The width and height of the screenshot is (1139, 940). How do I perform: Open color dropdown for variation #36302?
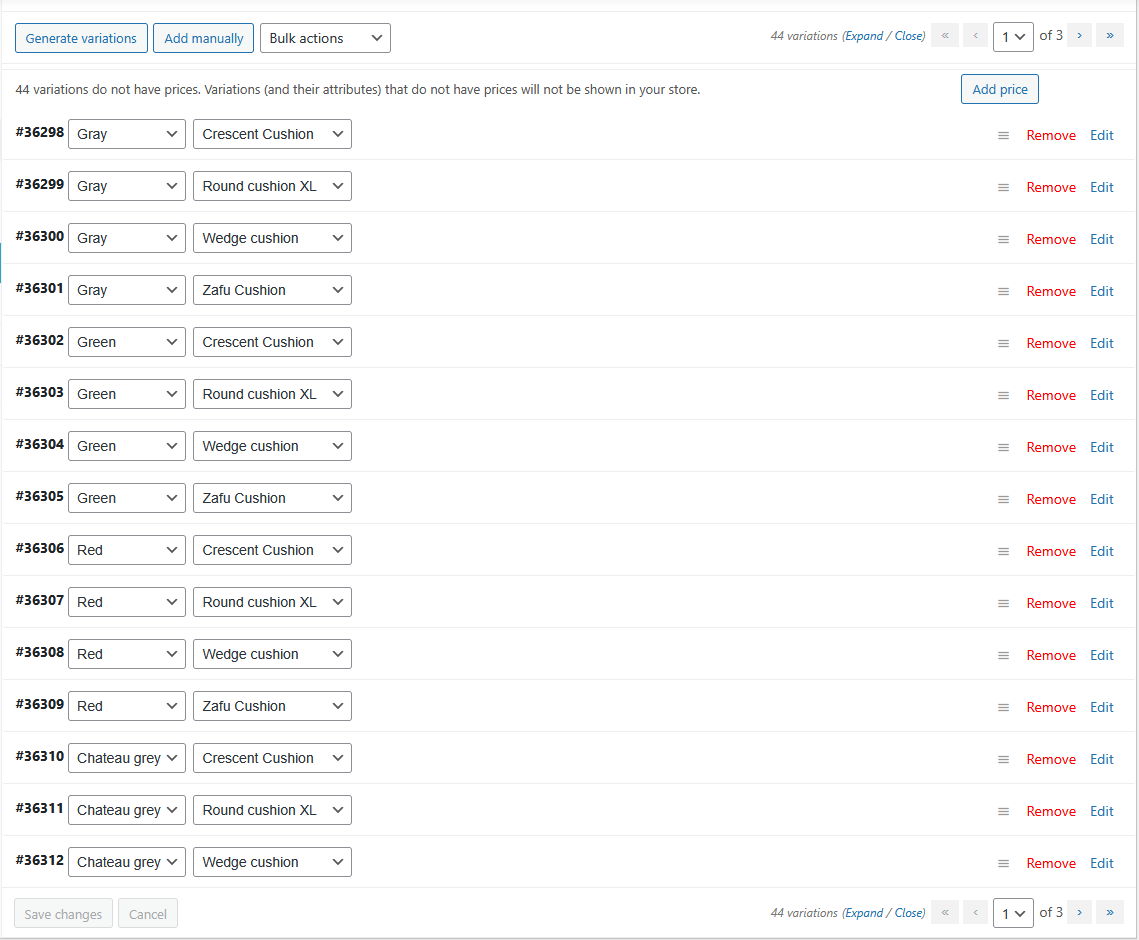tap(126, 342)
